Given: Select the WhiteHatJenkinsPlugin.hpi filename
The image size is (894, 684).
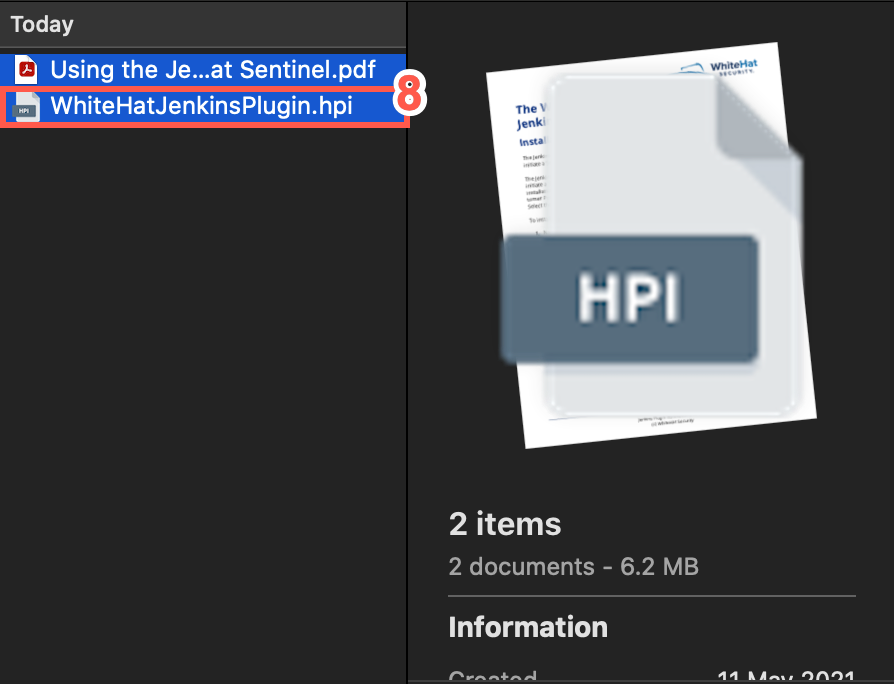Looking at the screenshot, I should tap(201, 106).
